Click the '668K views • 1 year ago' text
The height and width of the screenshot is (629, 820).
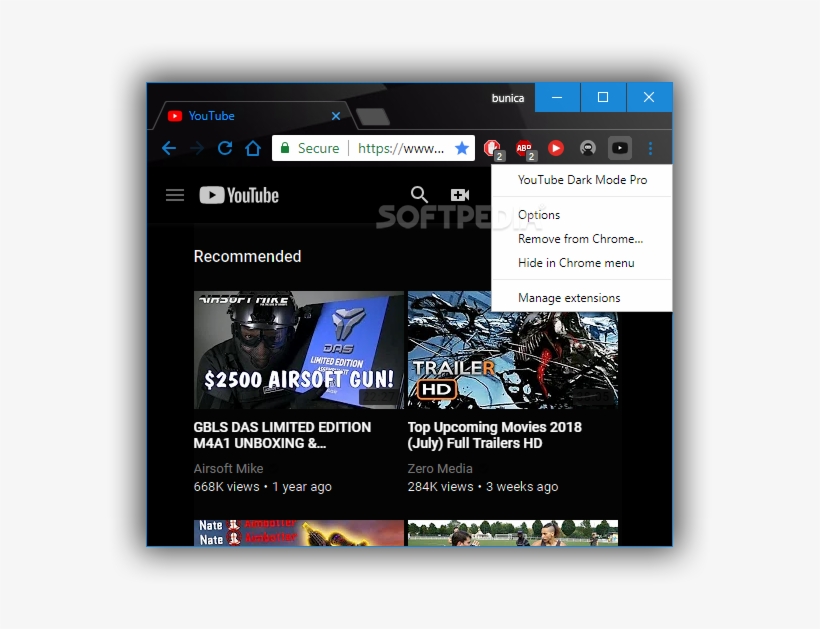click(x=263, y=487)
